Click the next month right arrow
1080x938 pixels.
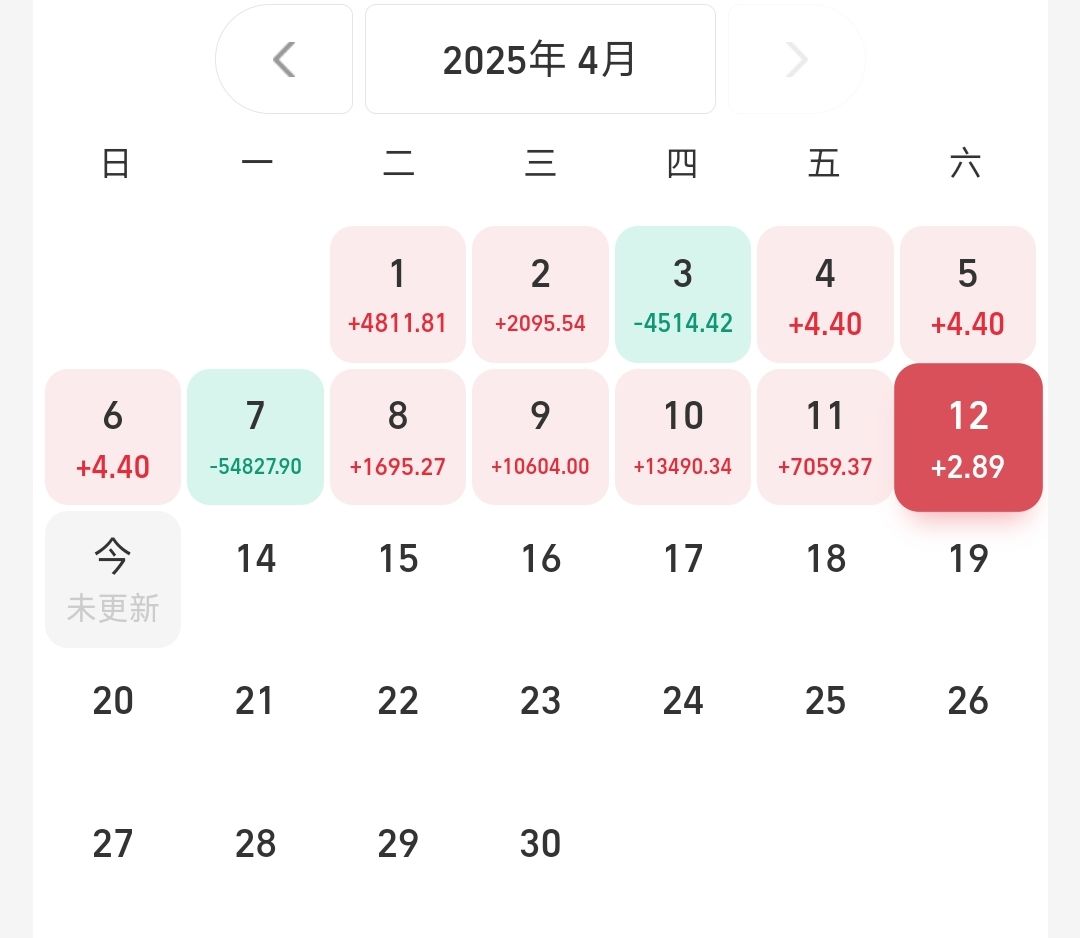pyautogui.click(x=796, y=60)
